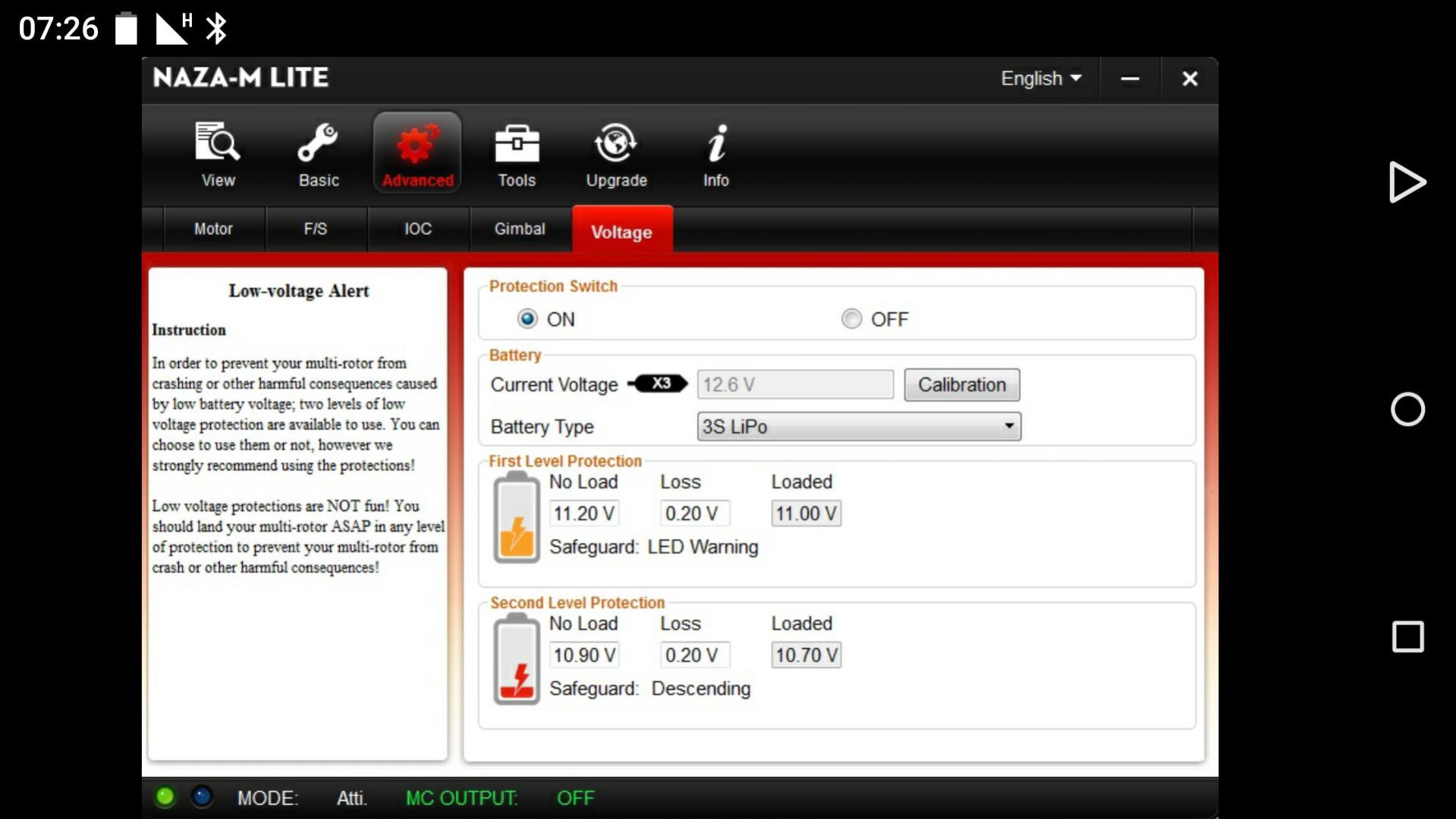Image resolution: width=1456 pixels, height=819 pixels.
Task: Select the Advanced gear icon
Action: click(417, 153)
